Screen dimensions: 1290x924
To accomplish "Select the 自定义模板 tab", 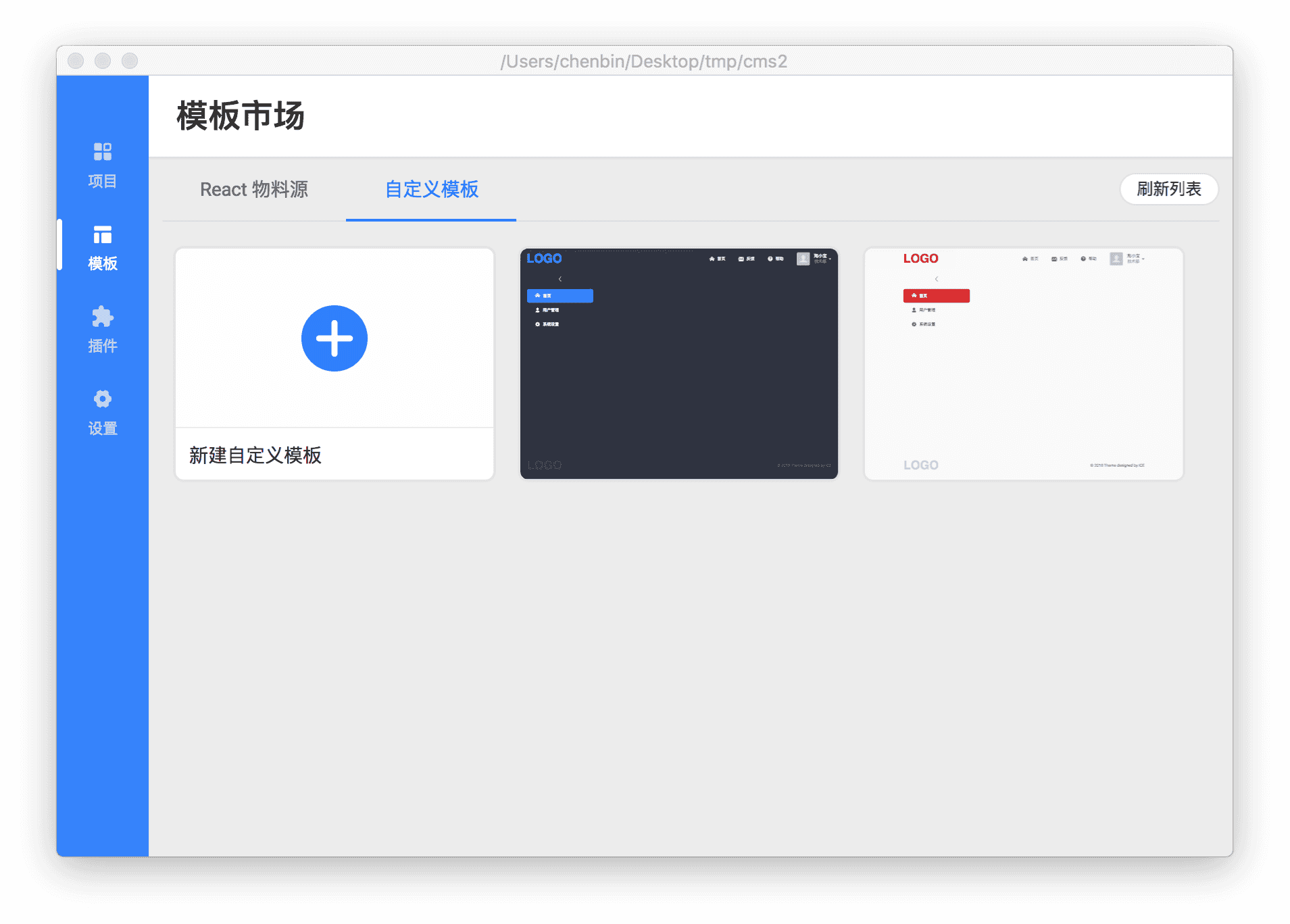I will [x=430, y=190].
